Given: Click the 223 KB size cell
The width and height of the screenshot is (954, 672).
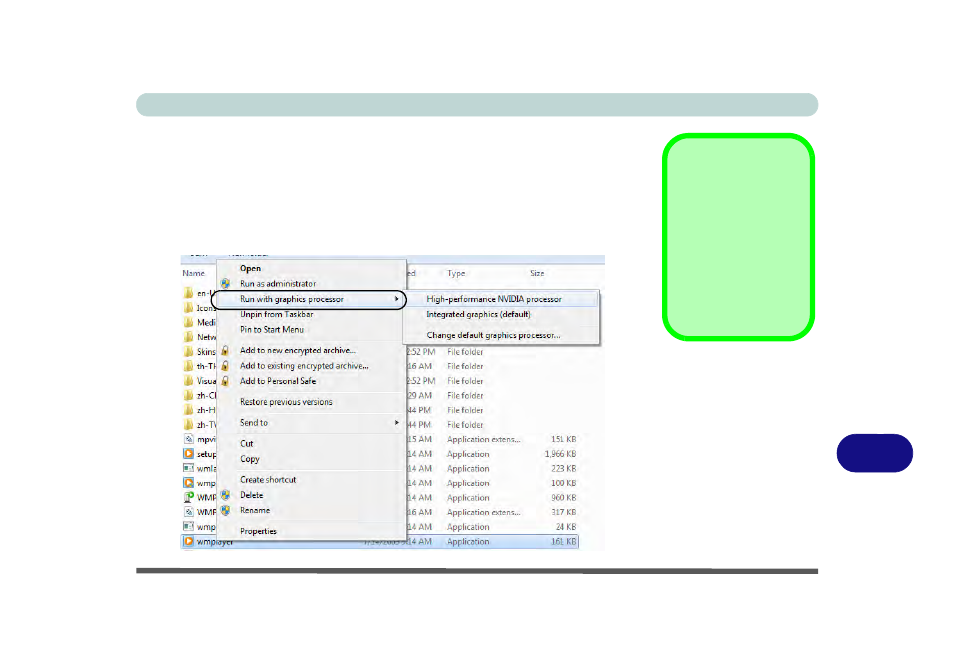Looking at the screenshot, I should click(x=563, y=468).
